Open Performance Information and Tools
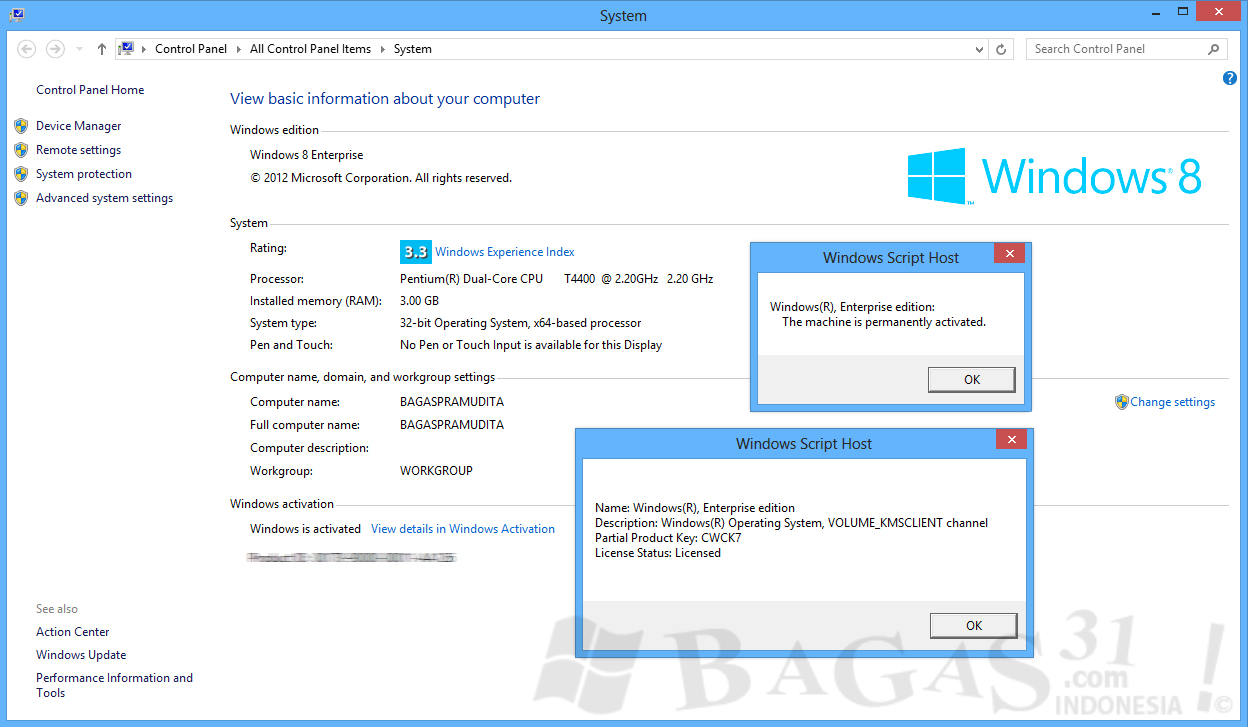This screenshot has width=1248, height=727. pyautogui.click(x=115, y=685)
